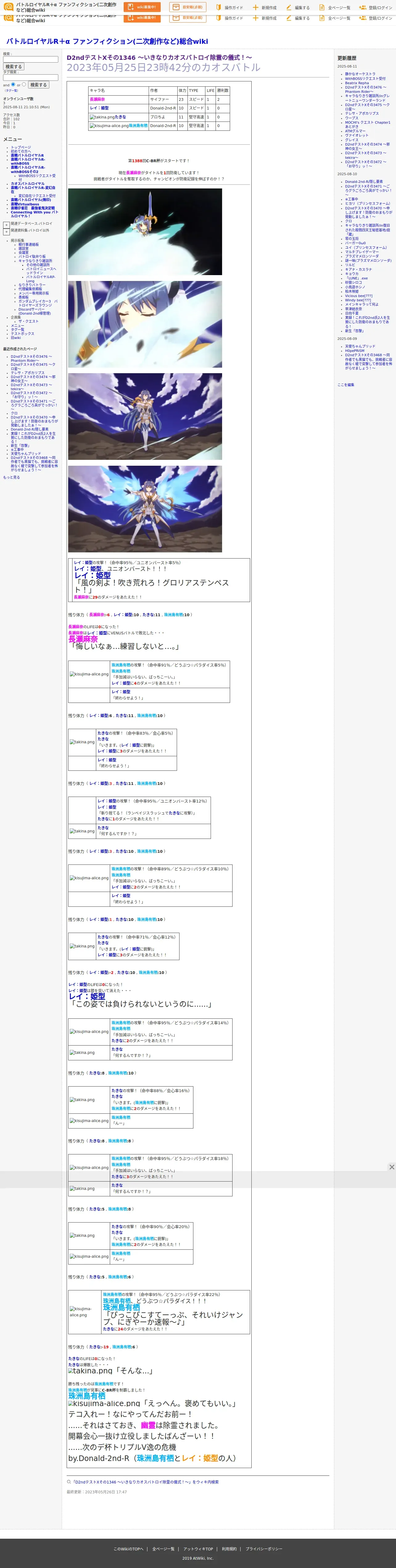Click the 新規作成 plus icon in the top header

(x=256, y=8)
